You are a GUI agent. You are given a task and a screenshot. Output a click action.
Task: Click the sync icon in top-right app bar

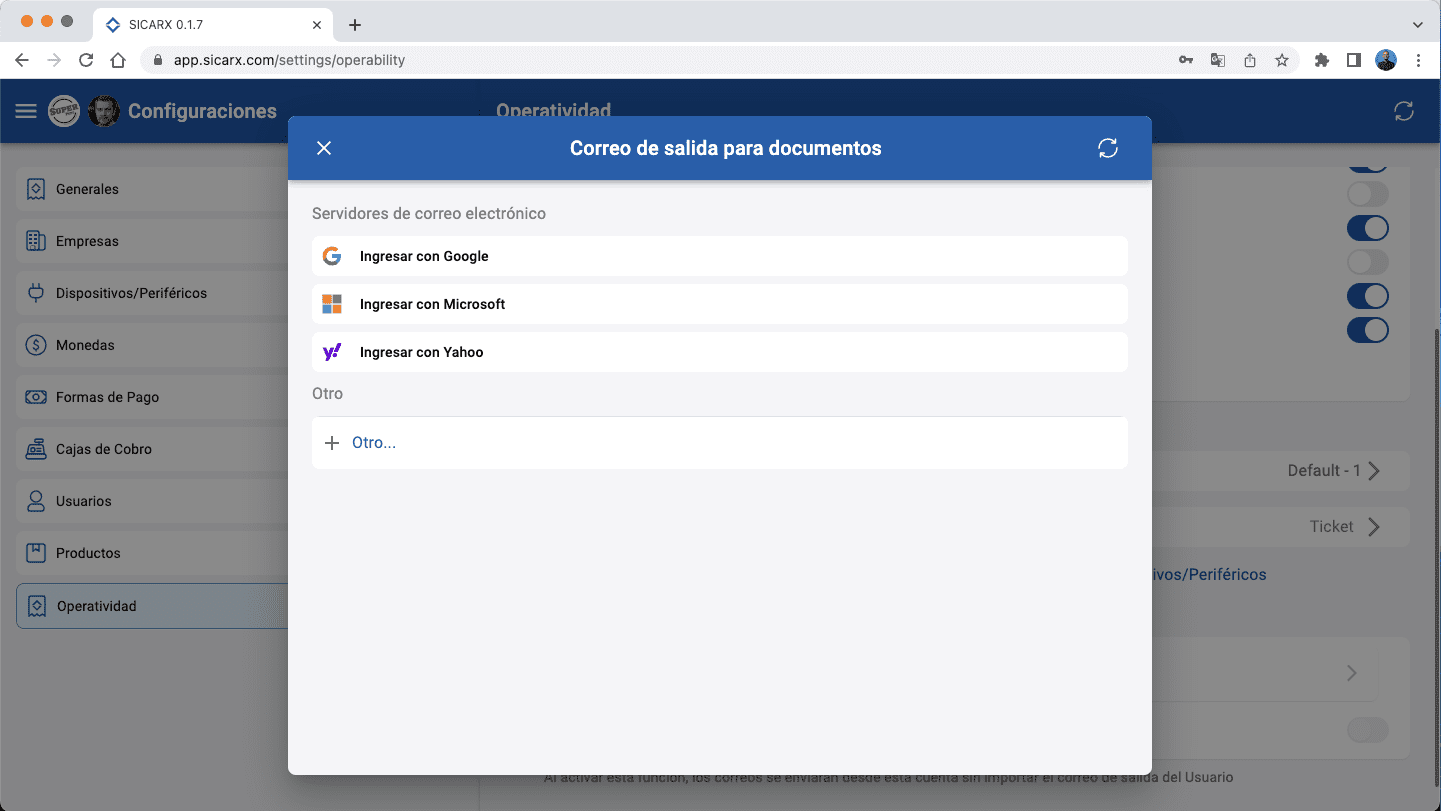coord(1404,111)
